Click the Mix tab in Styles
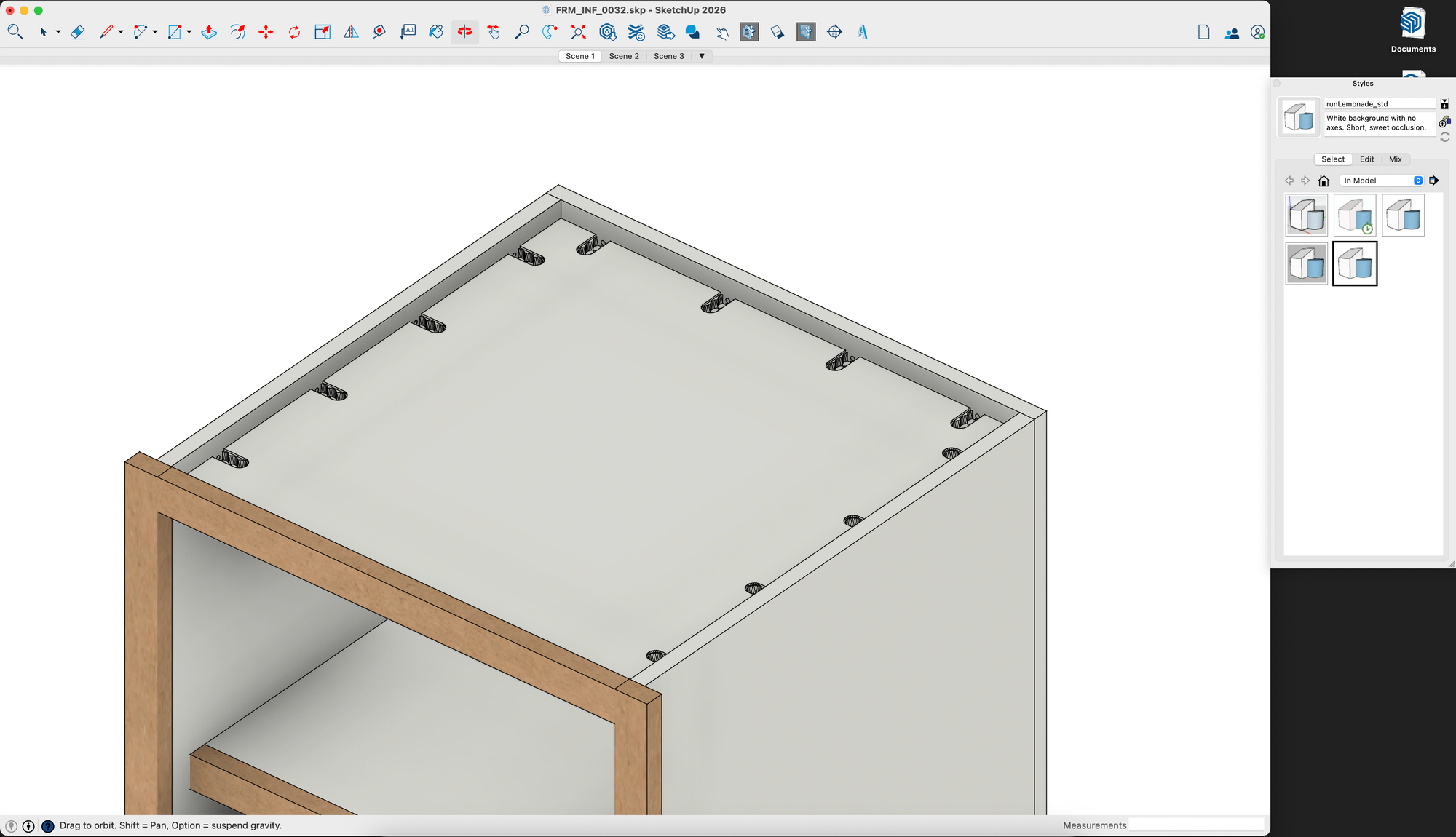Image resolution: width=1456 pixels, height=837 pixels. coord(1395,159)
